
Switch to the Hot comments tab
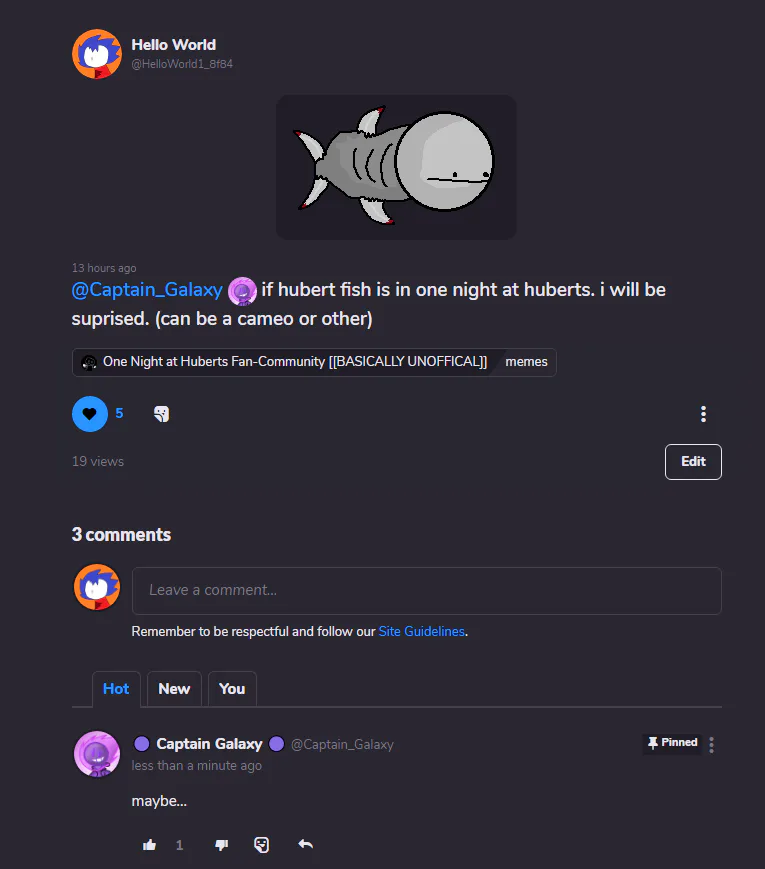tap(116, 689)
